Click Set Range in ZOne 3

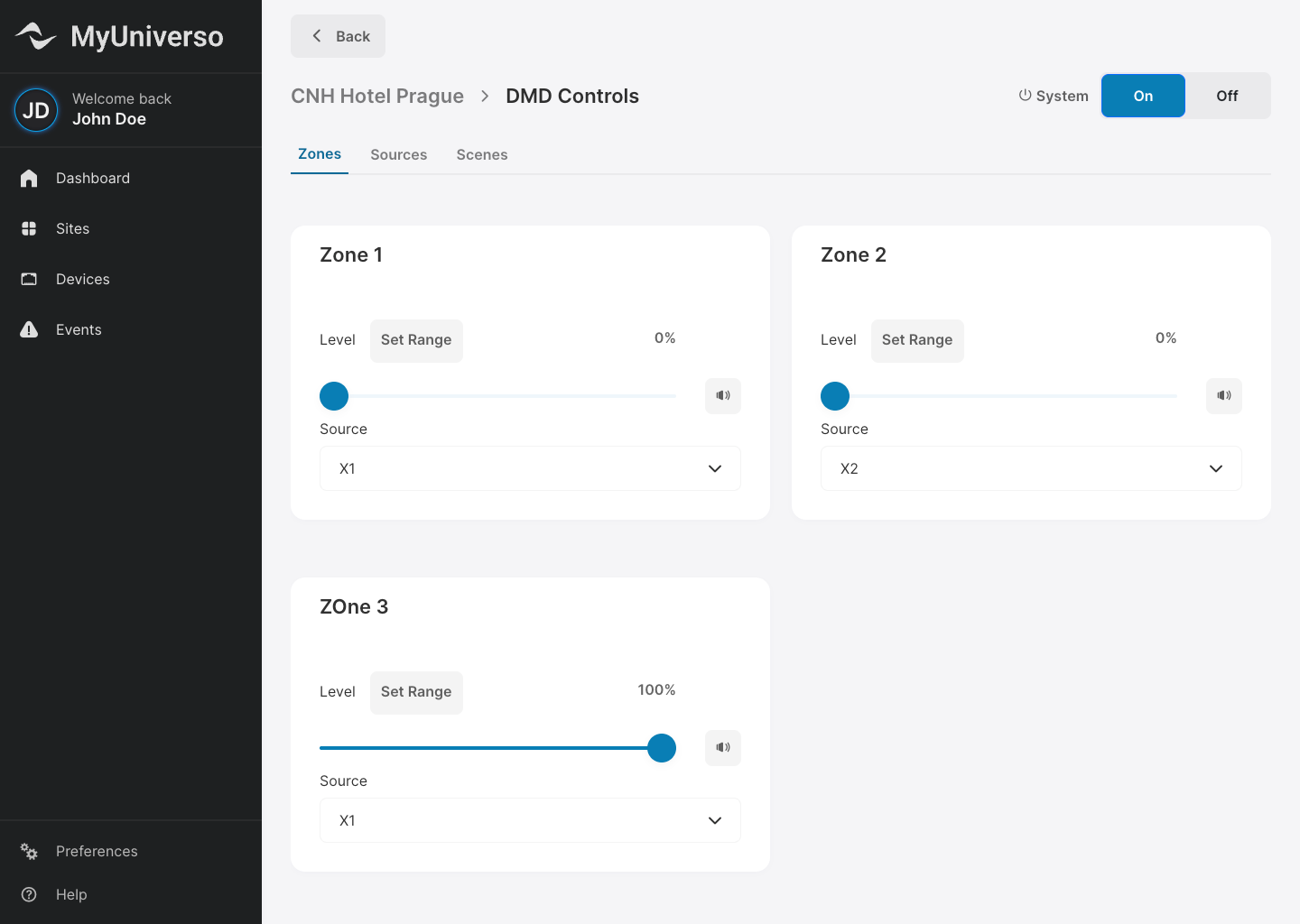pos(416,692)
